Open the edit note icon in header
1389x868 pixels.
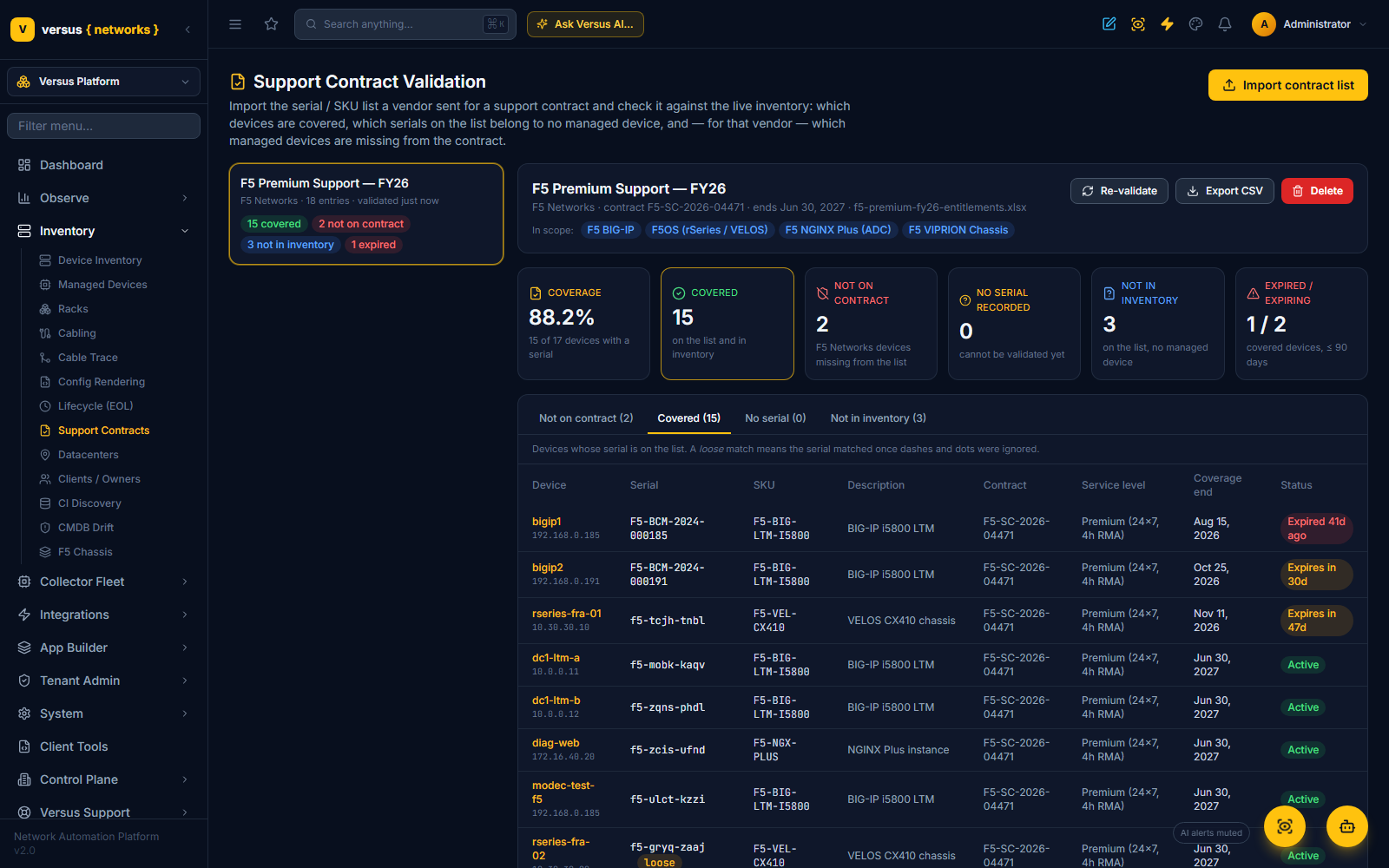(x=1109, y=24)
